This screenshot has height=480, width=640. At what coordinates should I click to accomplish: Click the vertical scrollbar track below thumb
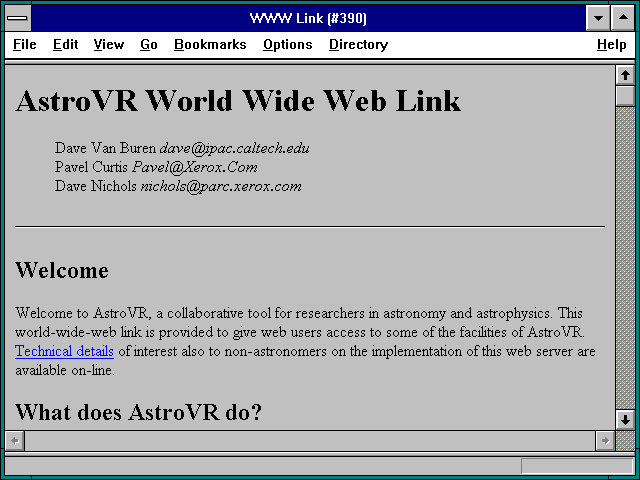tap(625, 257)
